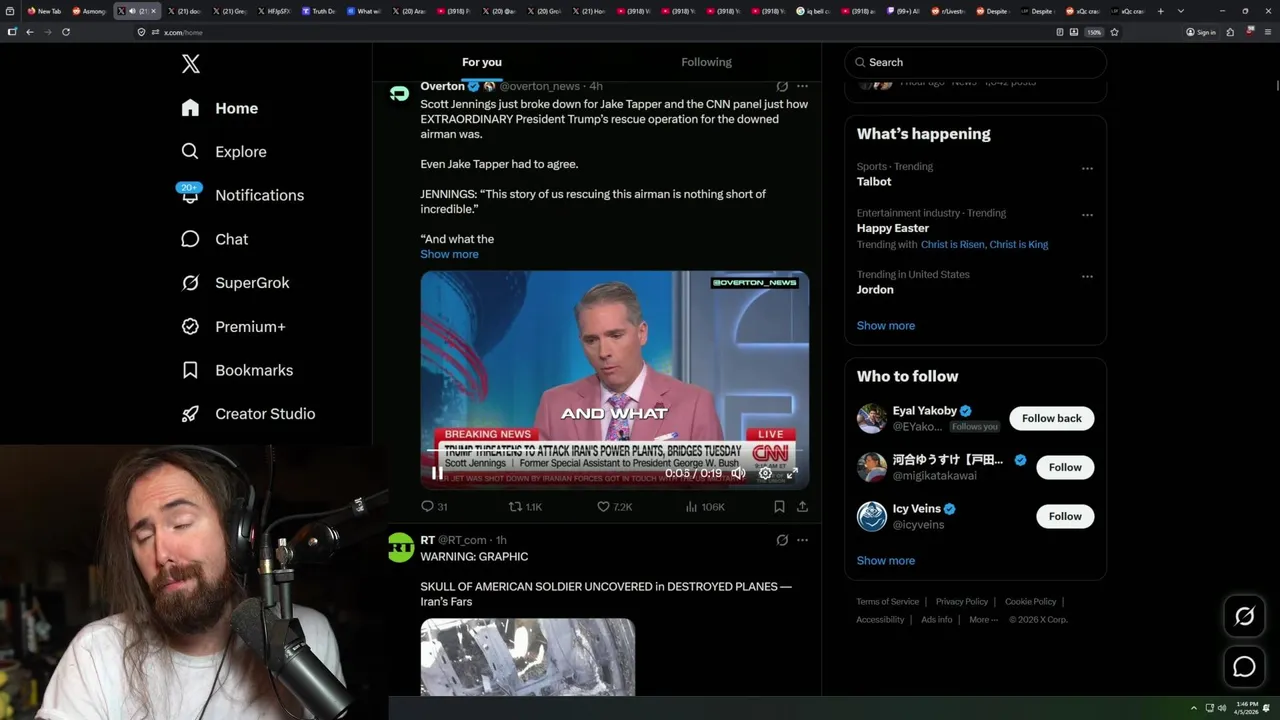Open video settings gear
Viewport: 1280px width, 720px height.
765,473
